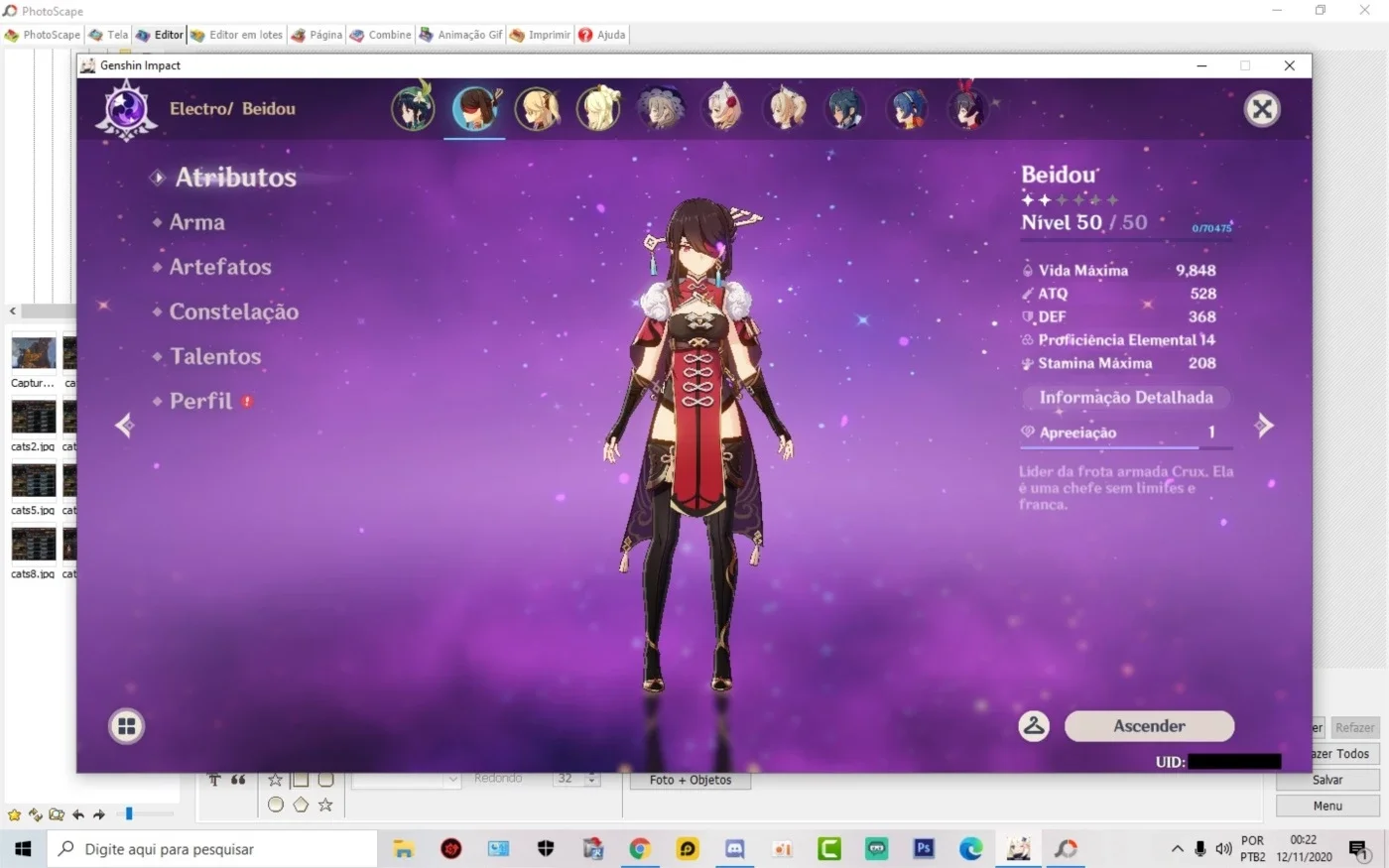Image resolution: width=1389 pixels, height=868 pixels.
Task: Click the Nível 50 / 50 text
Action: pos(1084,222)
